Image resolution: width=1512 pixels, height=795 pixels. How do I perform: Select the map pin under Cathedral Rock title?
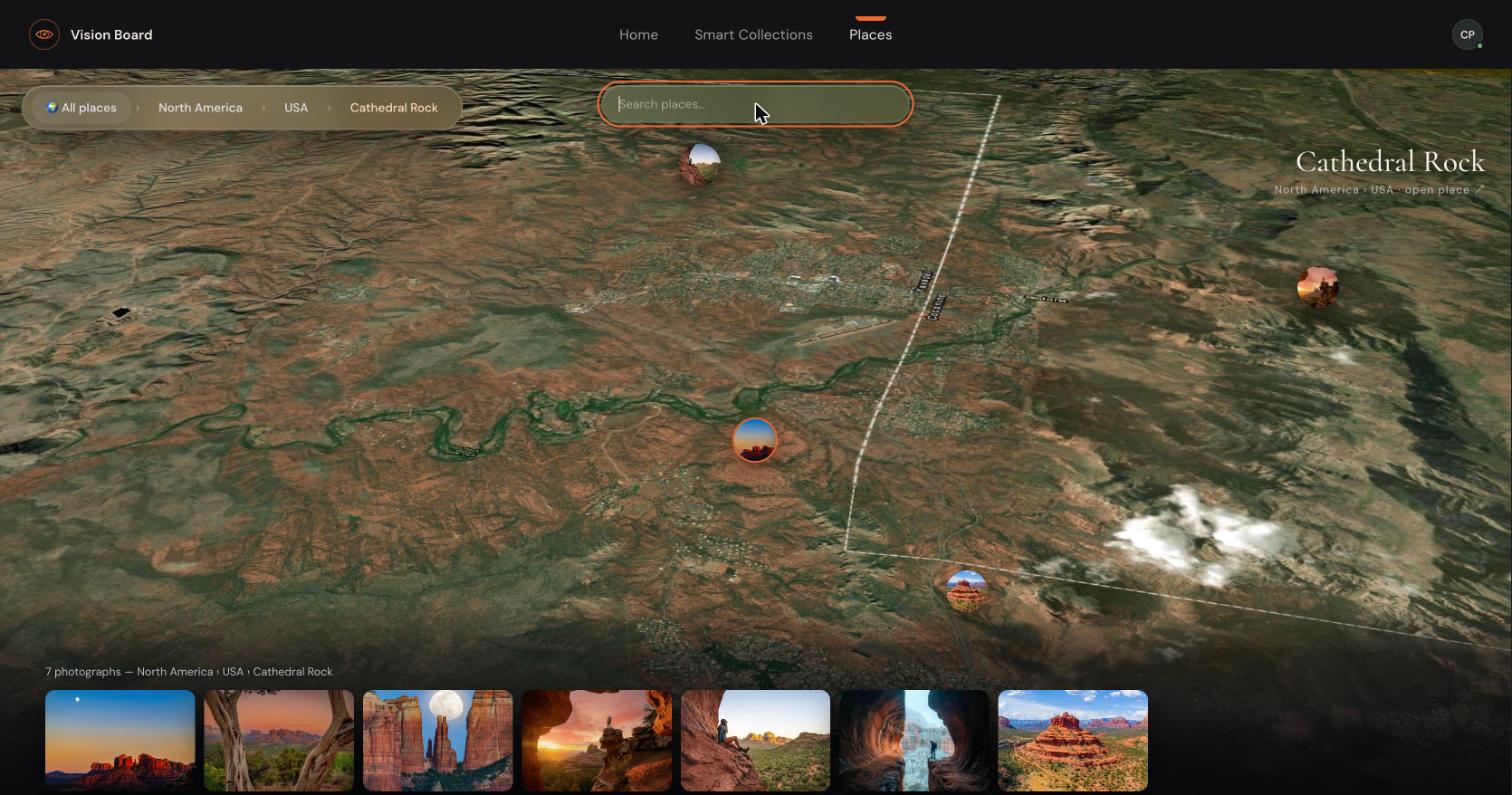pos(1317,286)
